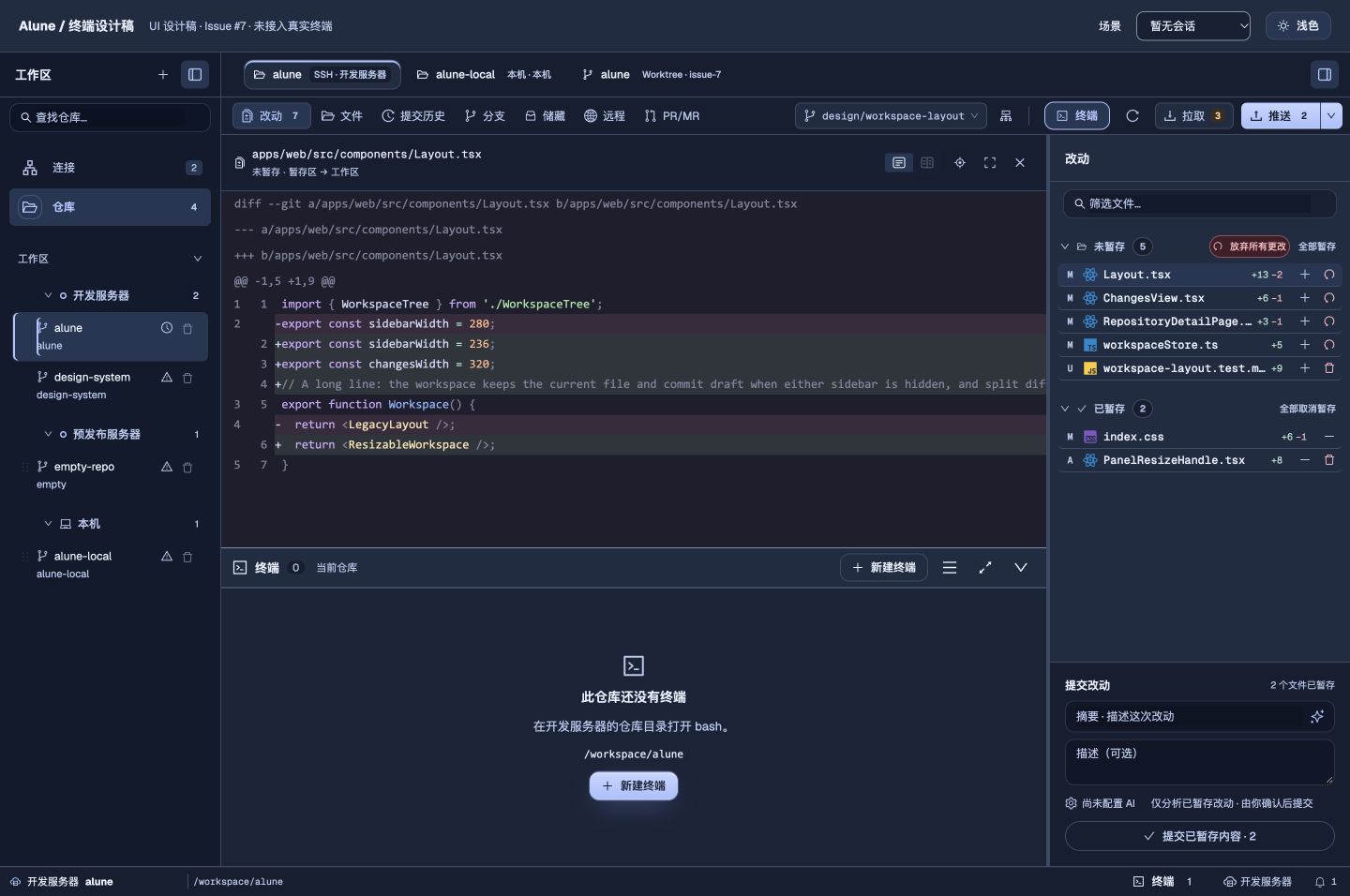Switch to the 远程 tab
The height and width of the screenshot is (896, 1350).
(x=605, y=115)
